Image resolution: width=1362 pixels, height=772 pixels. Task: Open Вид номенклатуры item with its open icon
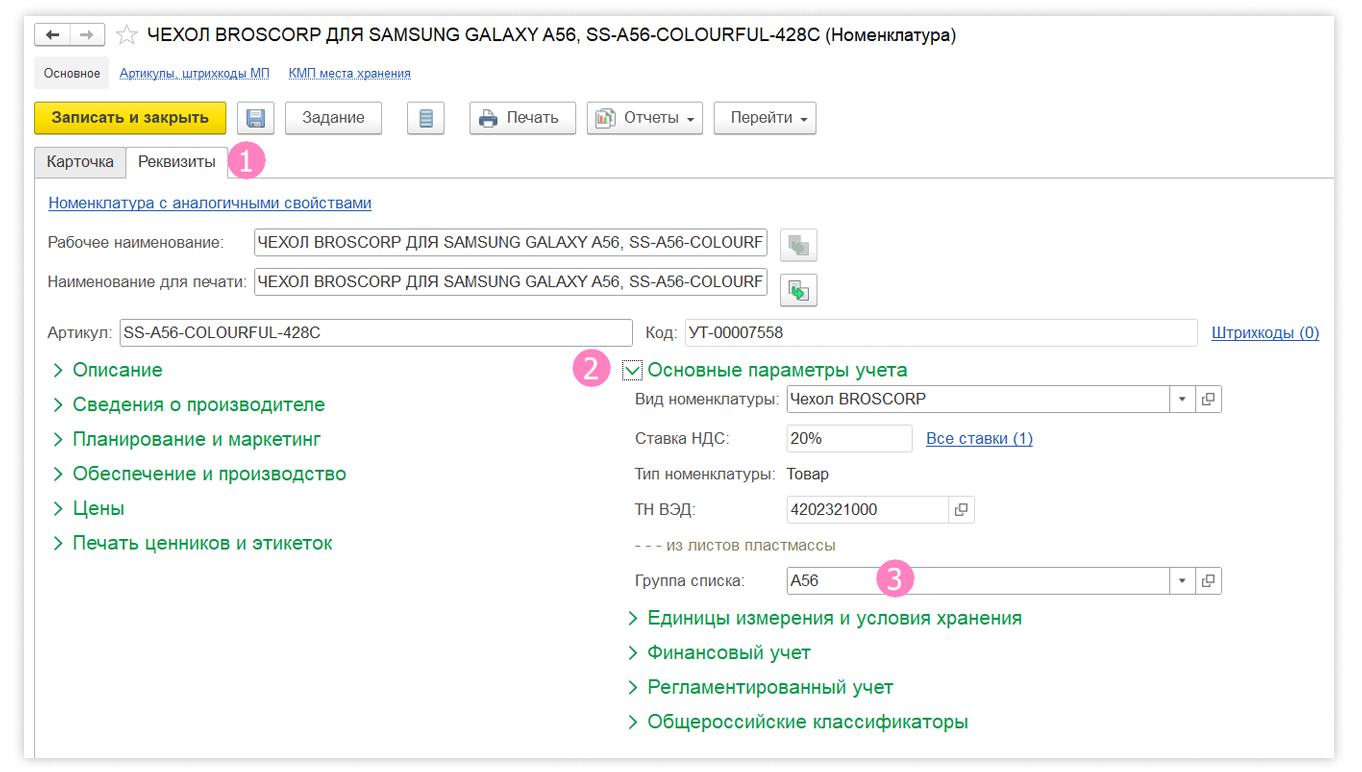click(x=1208, y=399)
